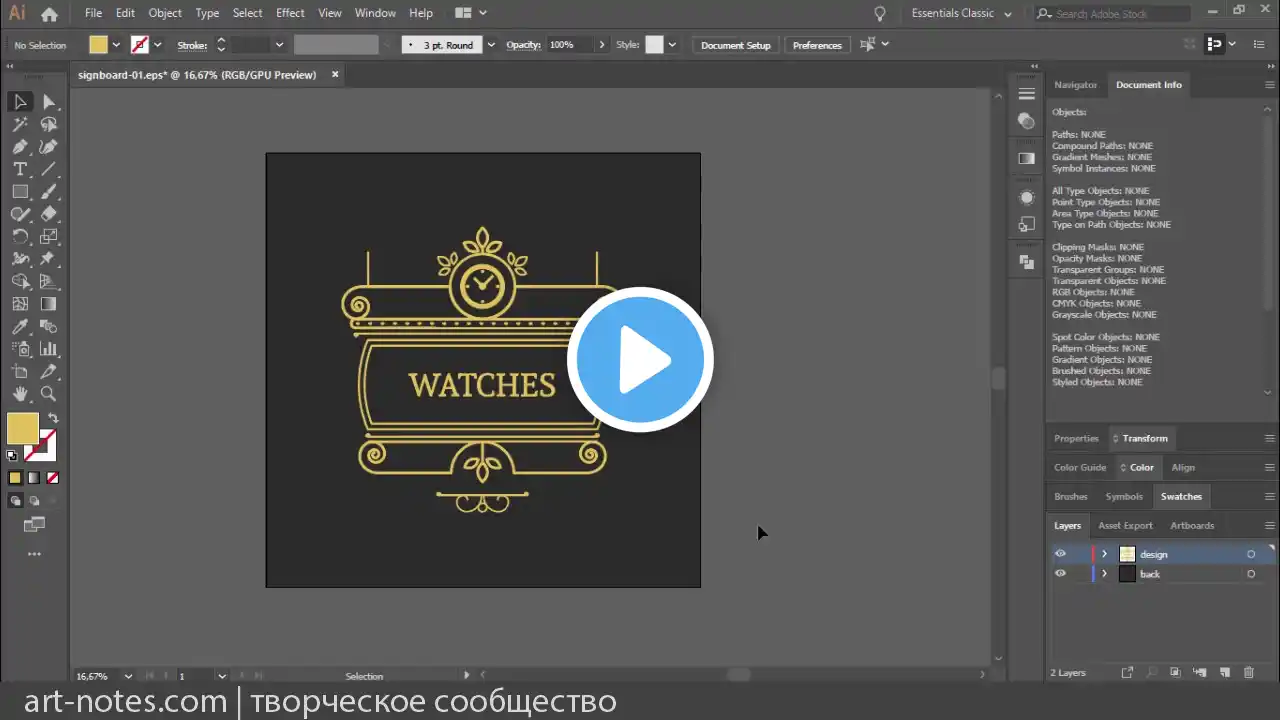The image size is (1280, 720).
Task: Click the Preferences button
Action: tap(817, 45)
